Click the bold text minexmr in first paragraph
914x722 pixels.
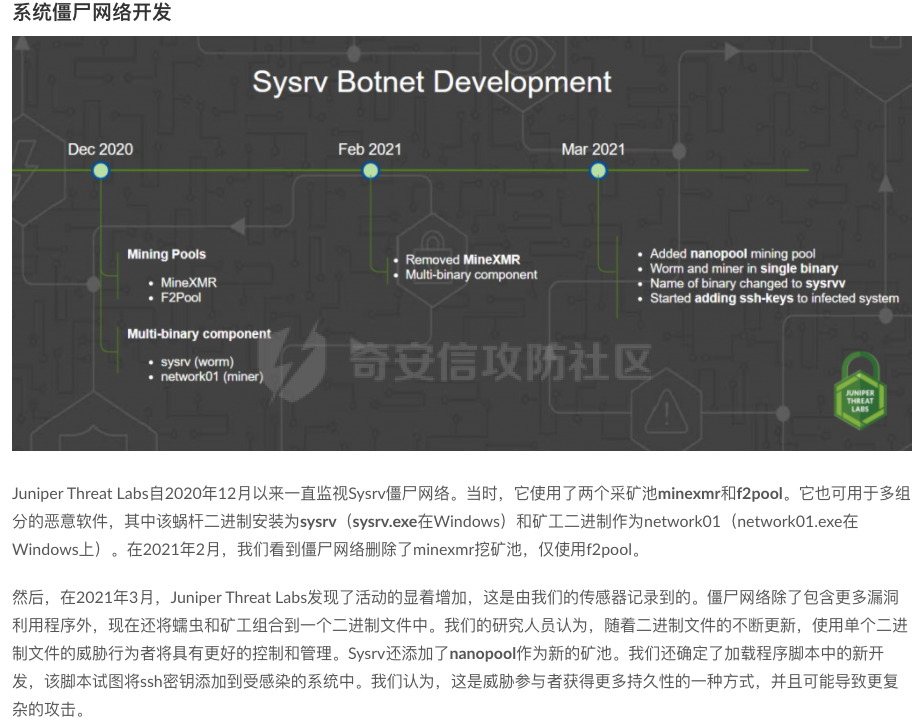click(689, 494)
